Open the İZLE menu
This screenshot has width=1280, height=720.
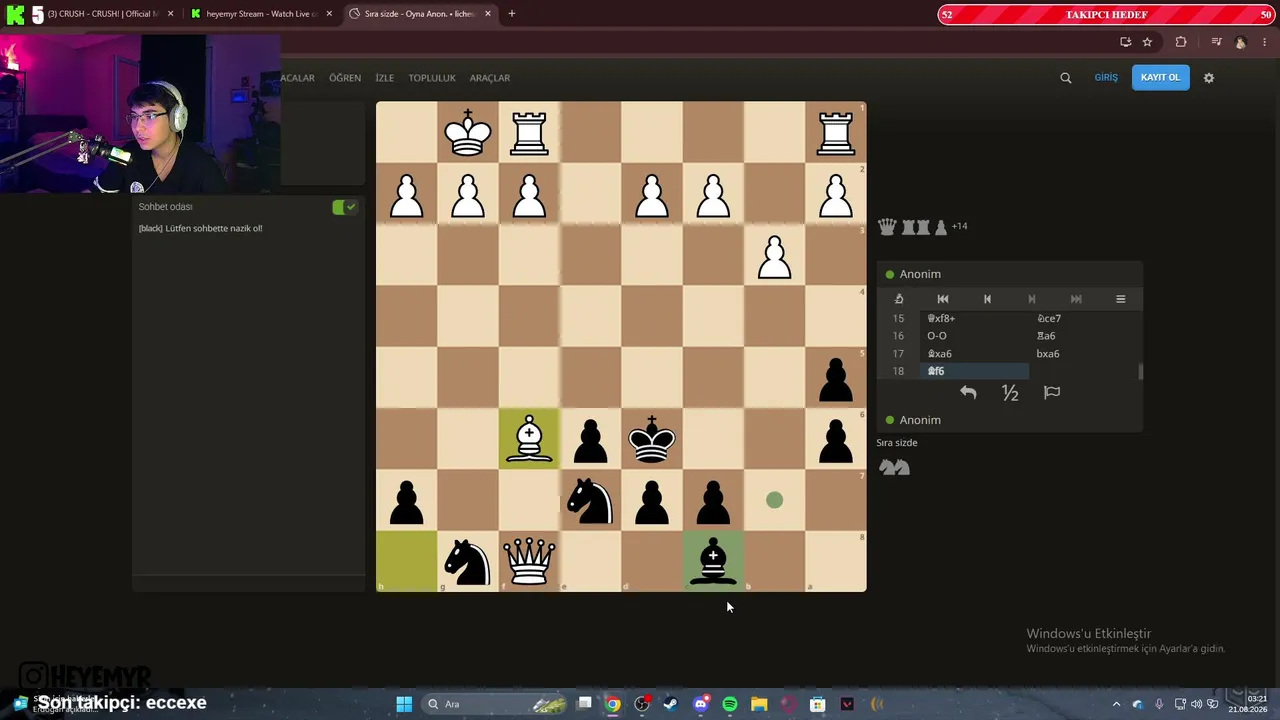point(384,78)
